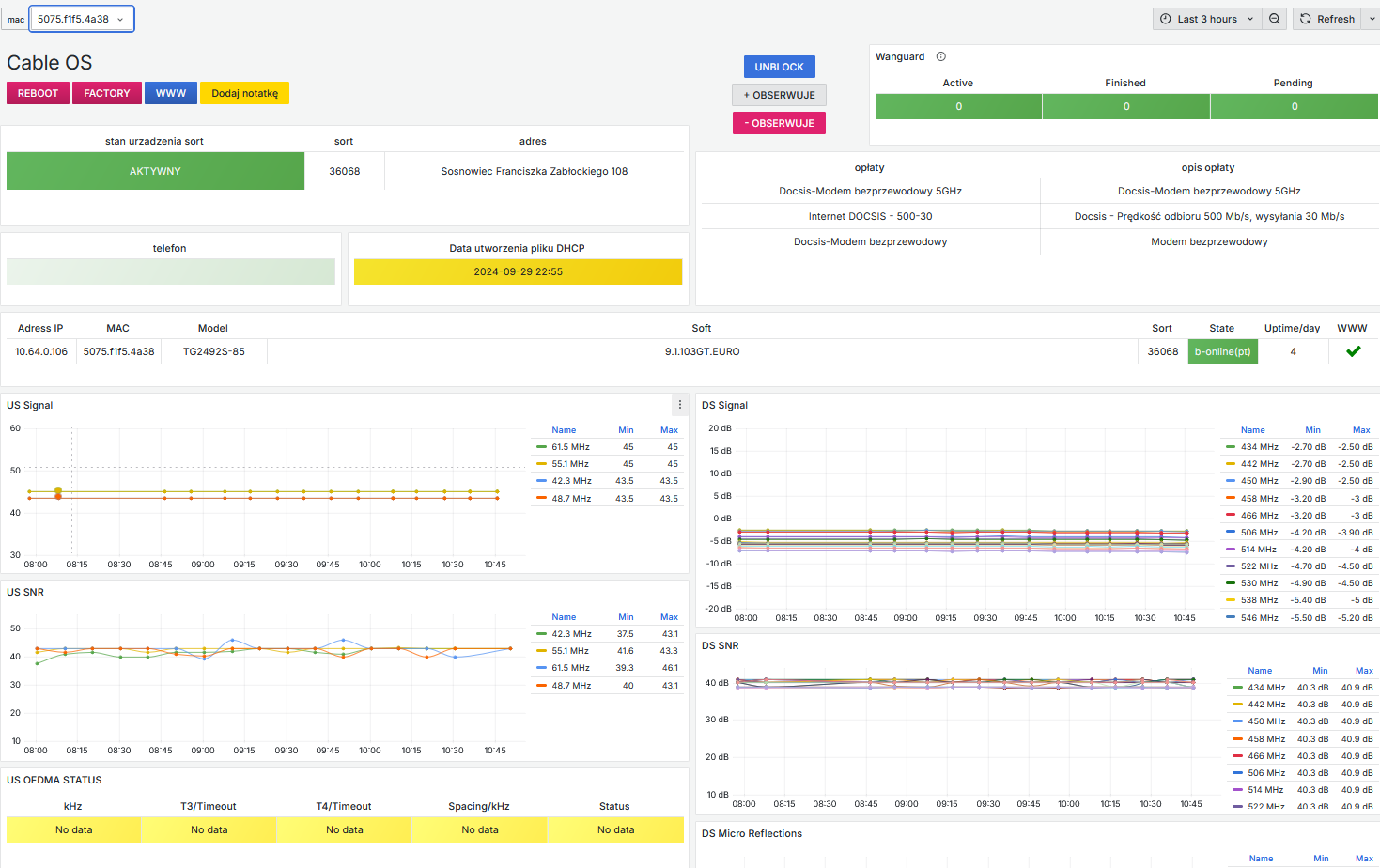The width and height of the screenshot is (1380, 868).
Task: Open the Last 3 hours time range picker
Action: (x=1207, y=19)
